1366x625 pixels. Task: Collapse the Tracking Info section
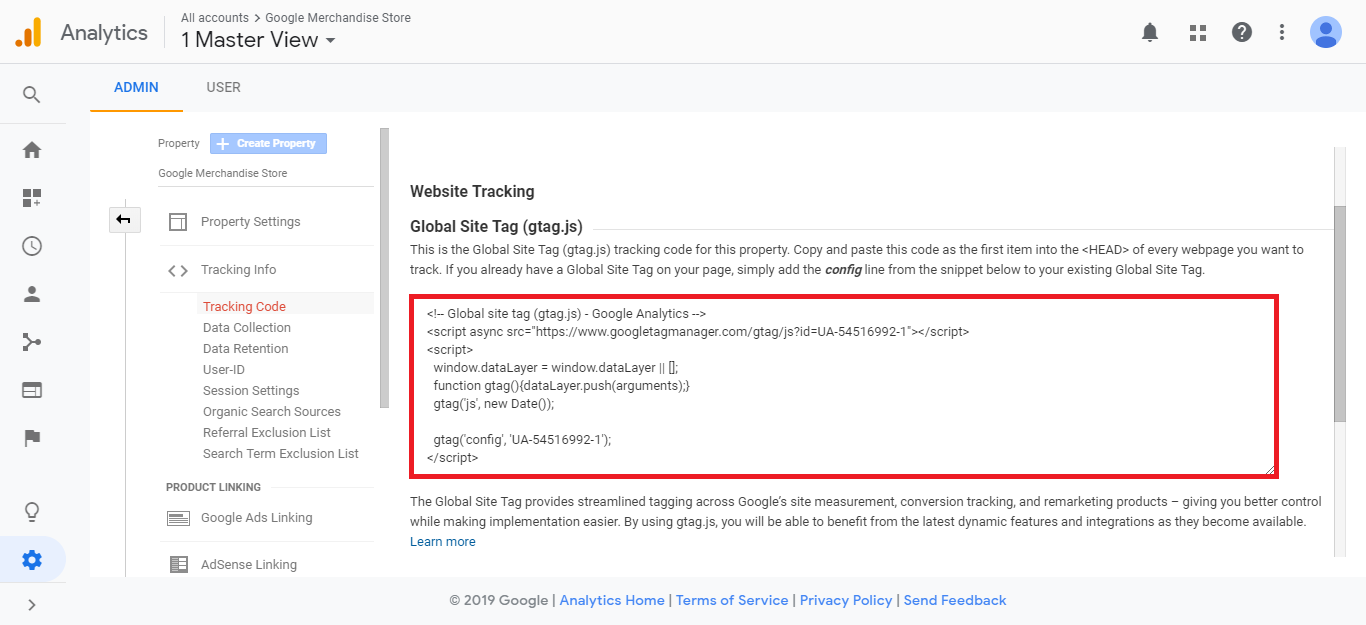pos(238,270)
